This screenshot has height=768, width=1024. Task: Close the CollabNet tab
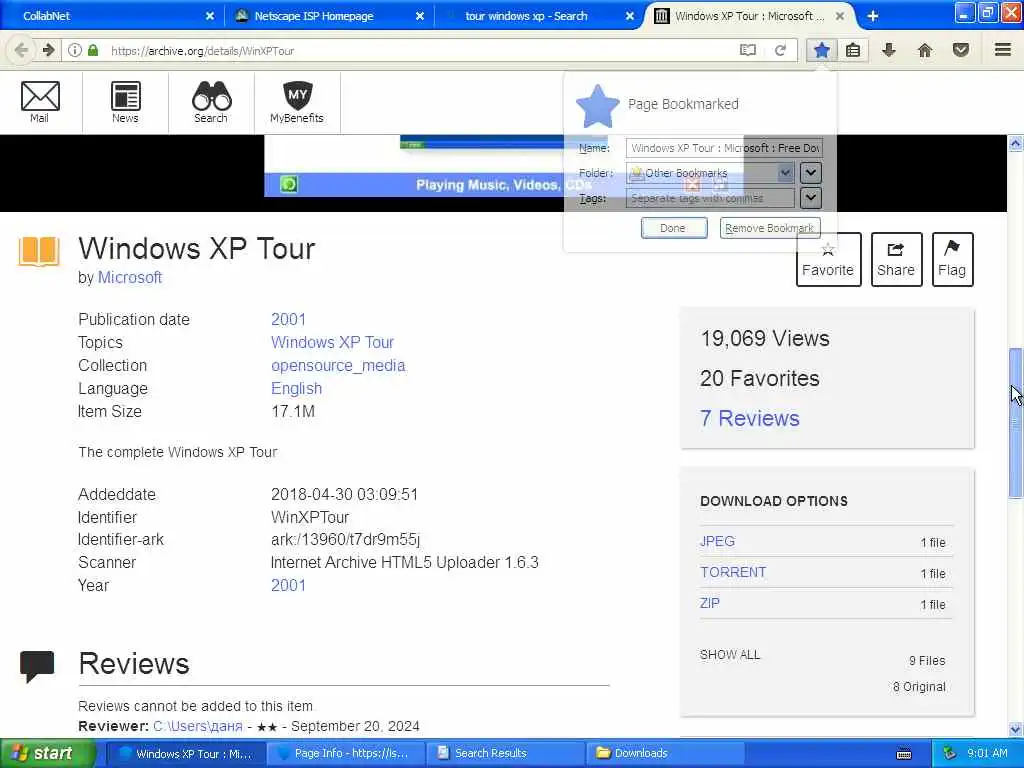pos(210,16)
